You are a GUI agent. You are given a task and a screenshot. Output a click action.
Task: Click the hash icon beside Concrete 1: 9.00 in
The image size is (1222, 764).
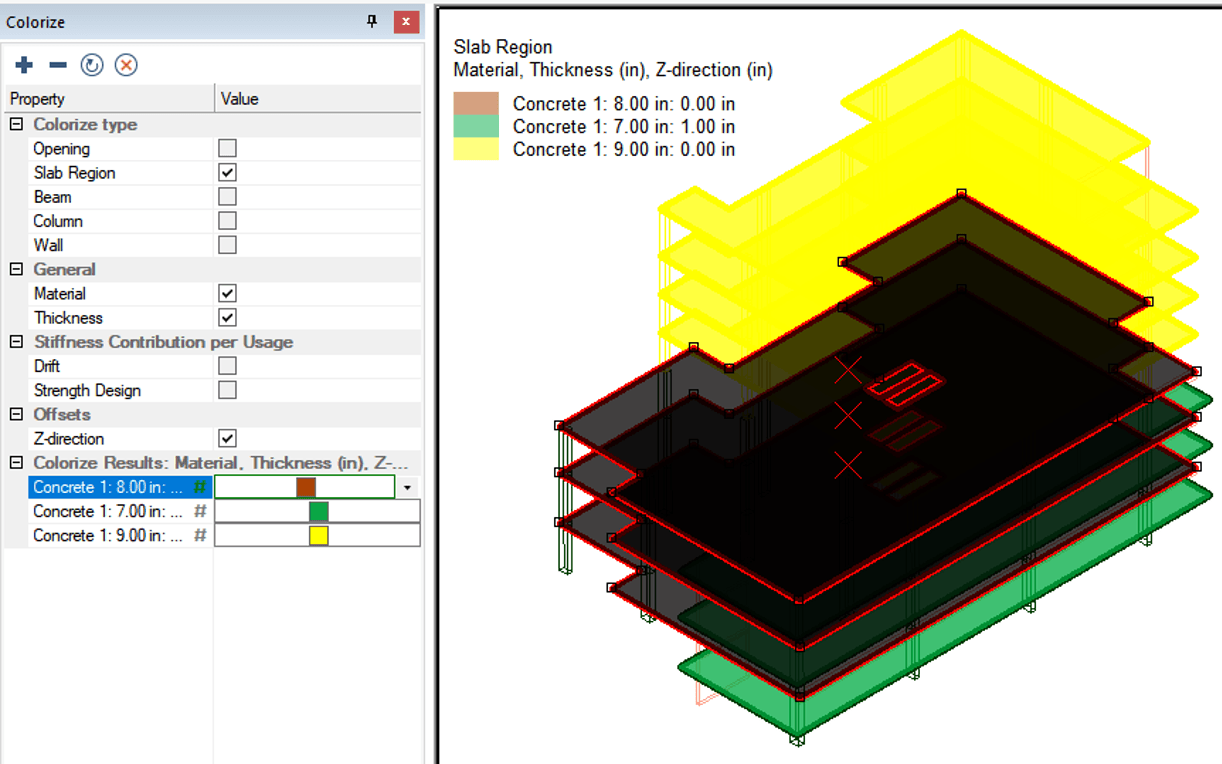[x=200, y=535]
